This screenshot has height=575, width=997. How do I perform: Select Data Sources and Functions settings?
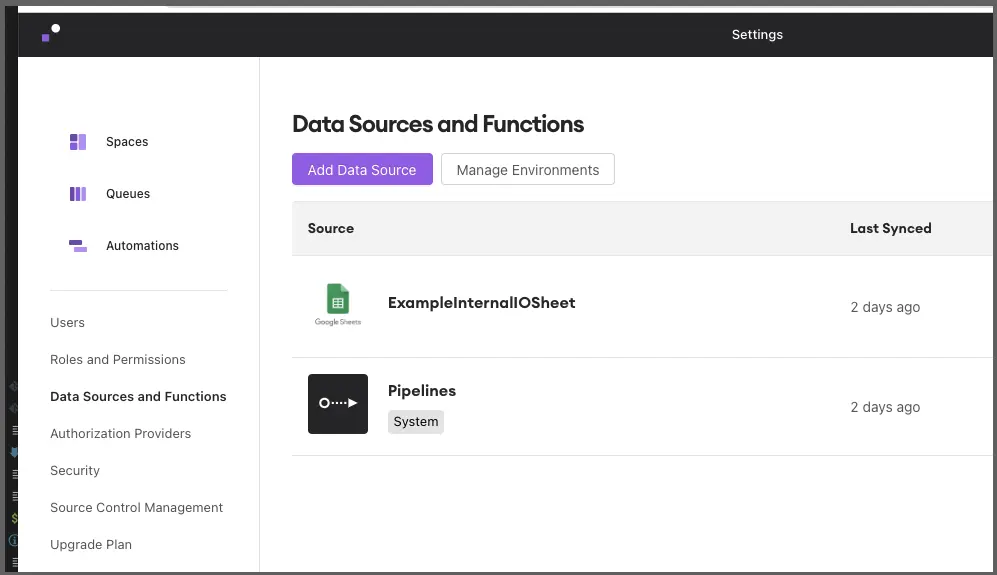click(138, 397)
